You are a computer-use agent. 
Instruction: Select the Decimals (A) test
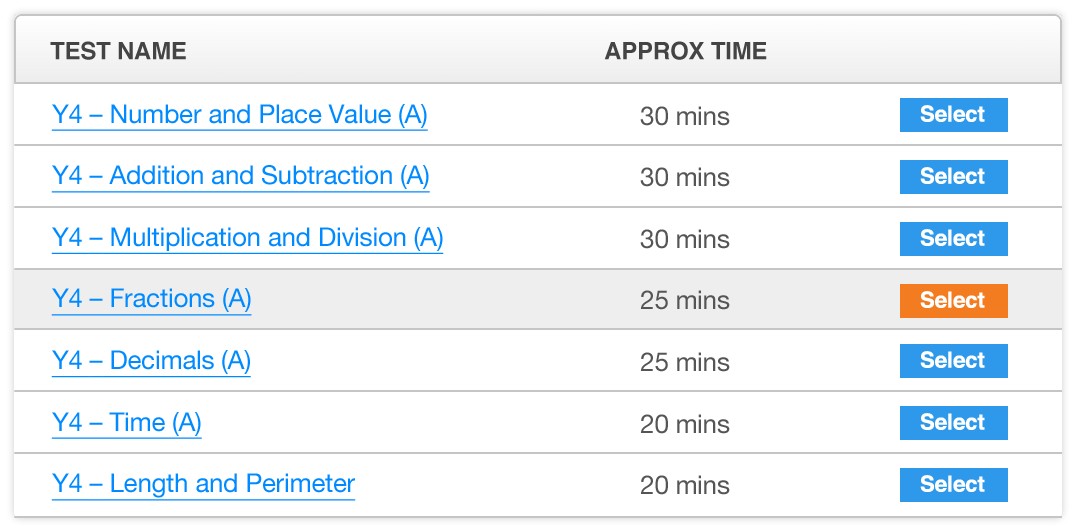click(954, 361)
